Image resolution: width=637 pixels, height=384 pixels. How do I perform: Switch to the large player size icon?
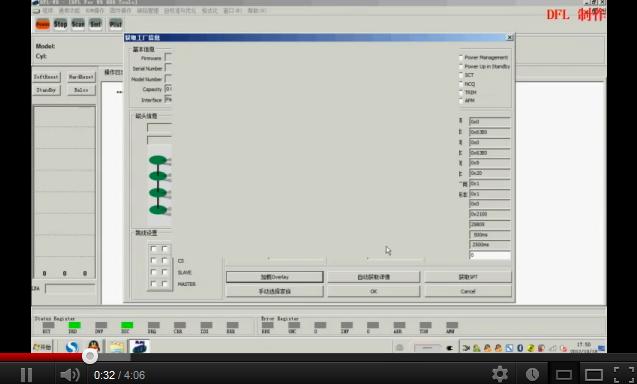pyautogui.click(x=594, y=375)
